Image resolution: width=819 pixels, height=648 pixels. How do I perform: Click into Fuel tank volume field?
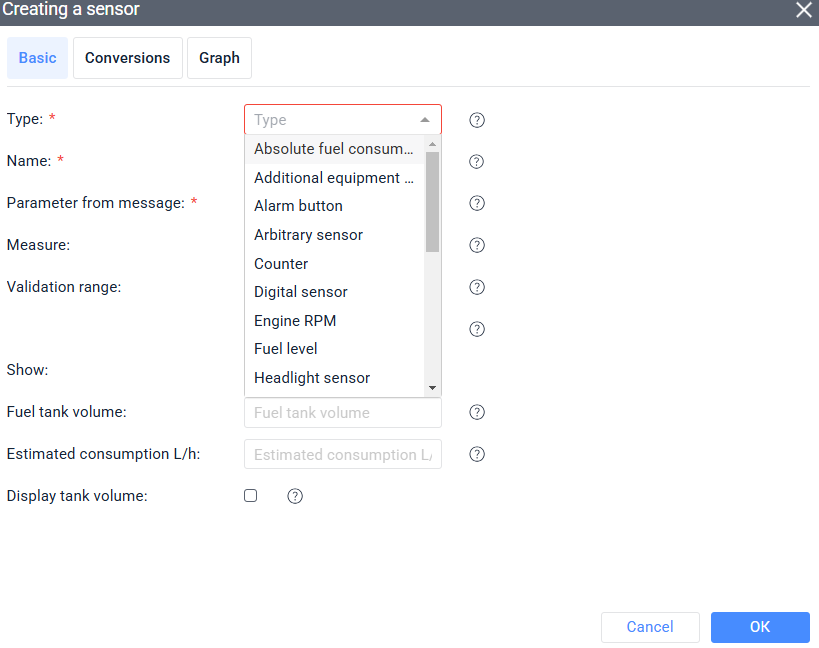(x=342, y=413)
